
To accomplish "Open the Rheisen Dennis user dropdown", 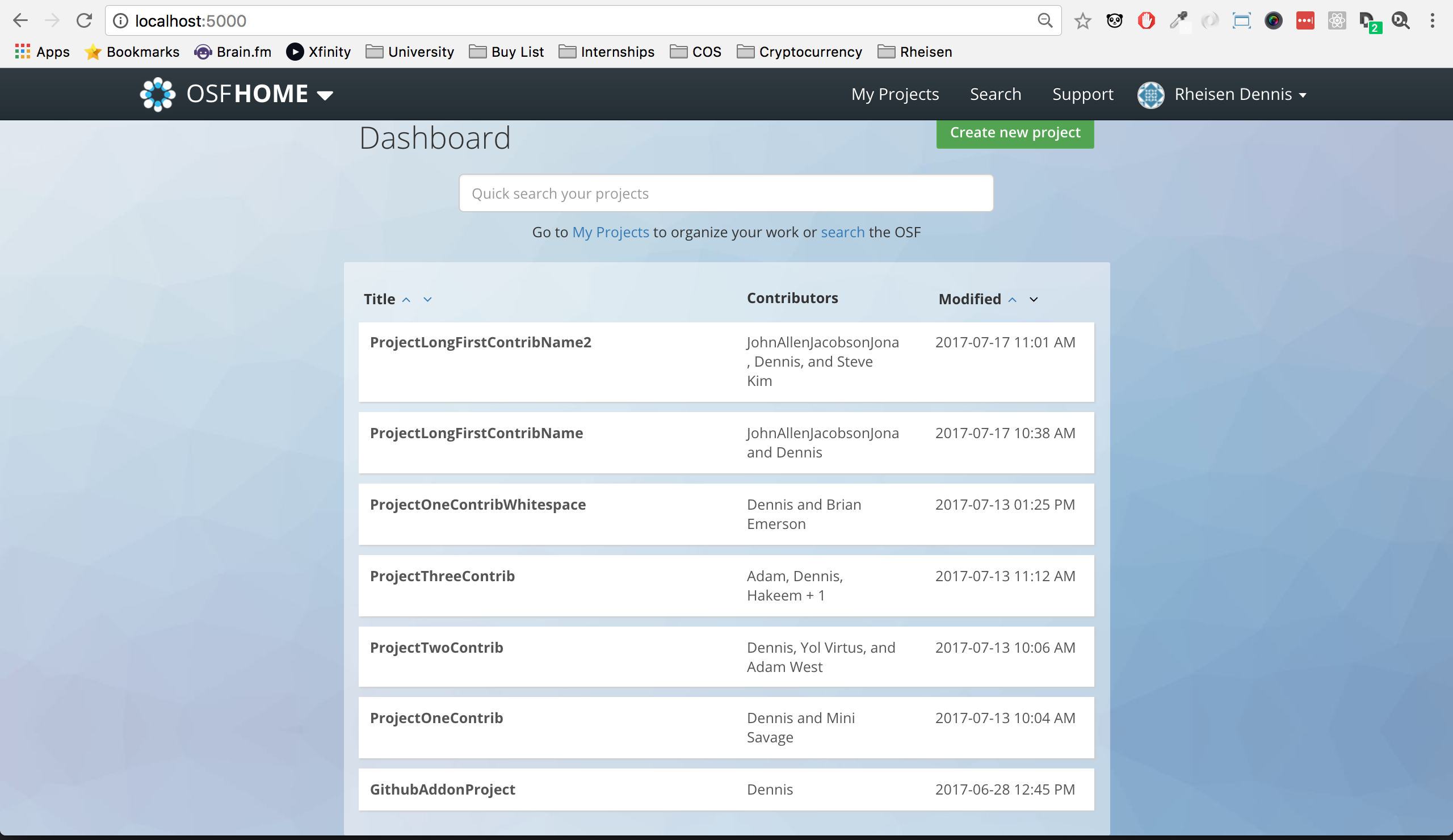I will tap(1302, 95).
